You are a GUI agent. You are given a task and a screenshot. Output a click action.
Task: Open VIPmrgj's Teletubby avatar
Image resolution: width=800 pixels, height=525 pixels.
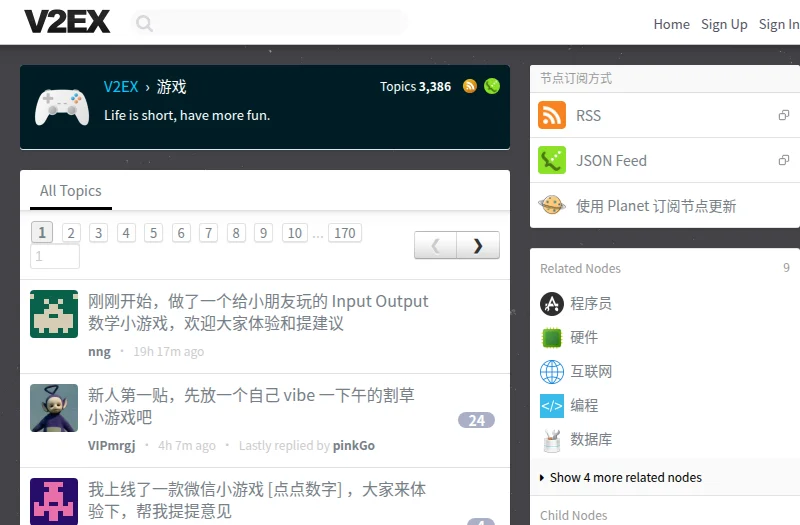54,408
